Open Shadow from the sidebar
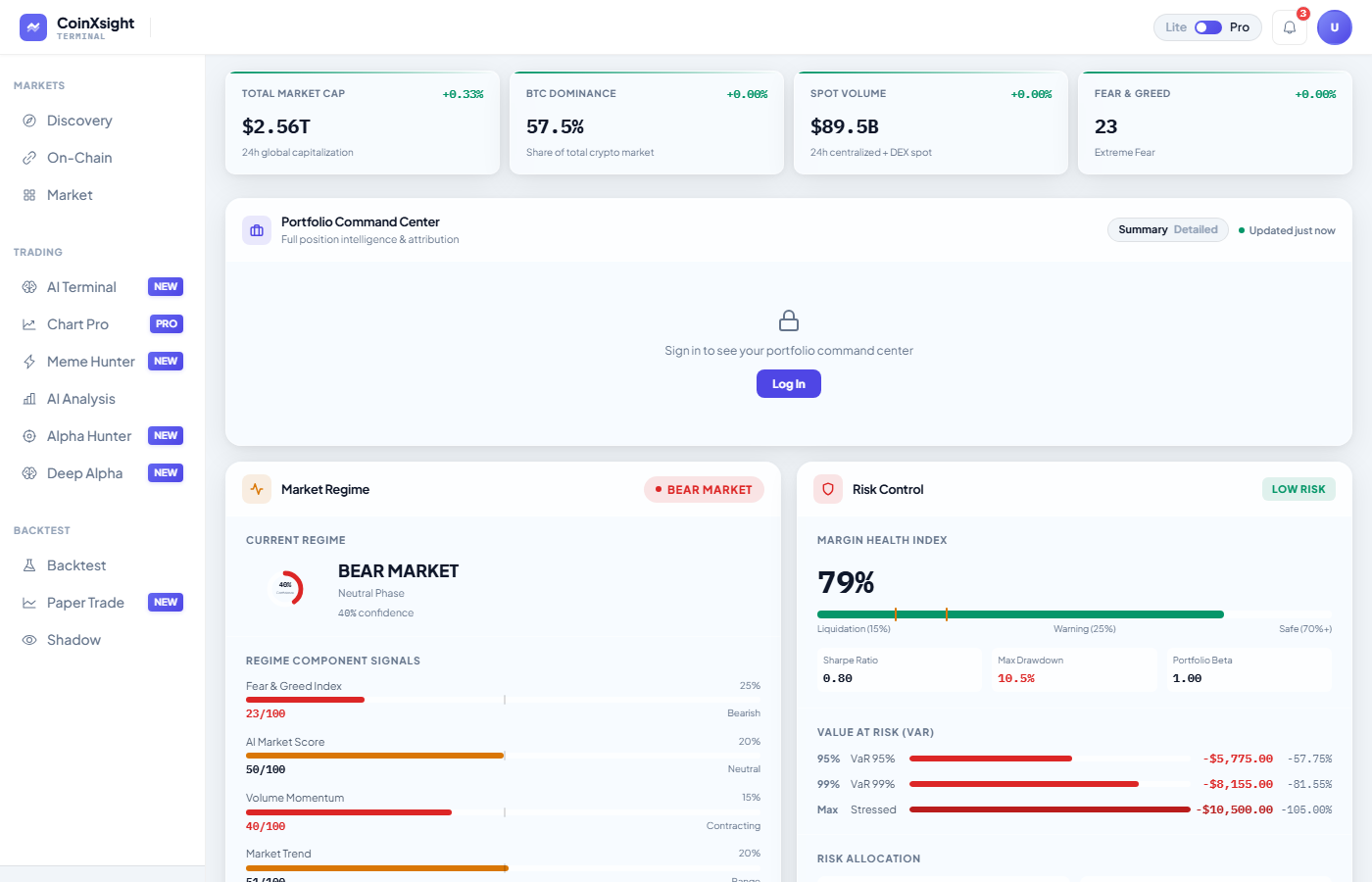The width and height of the screenshot is (1372, 882). [102, 640]
